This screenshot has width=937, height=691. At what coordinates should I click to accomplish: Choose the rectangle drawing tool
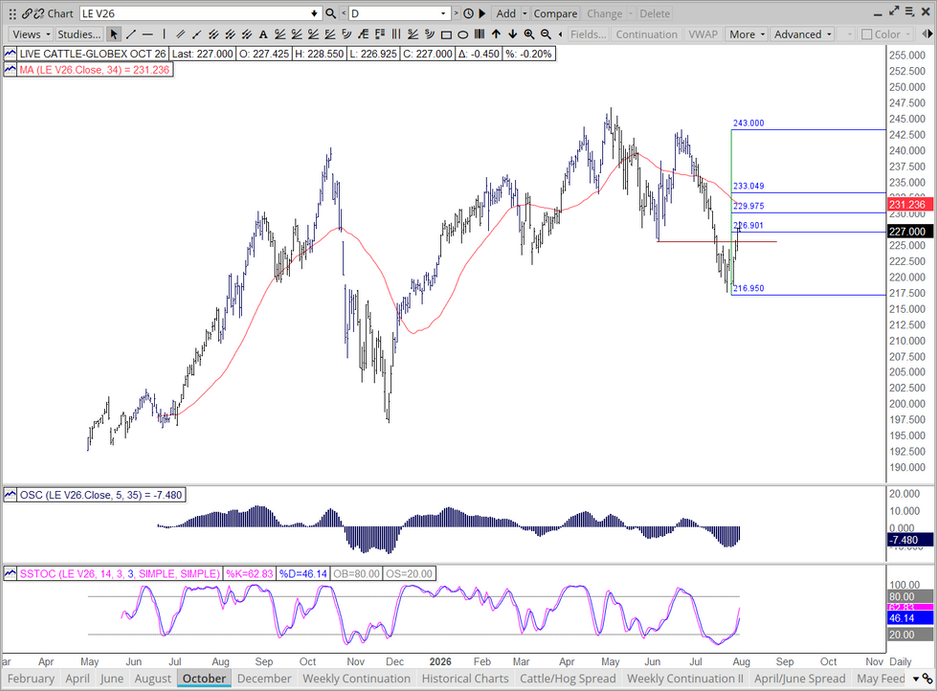[446, 34]
